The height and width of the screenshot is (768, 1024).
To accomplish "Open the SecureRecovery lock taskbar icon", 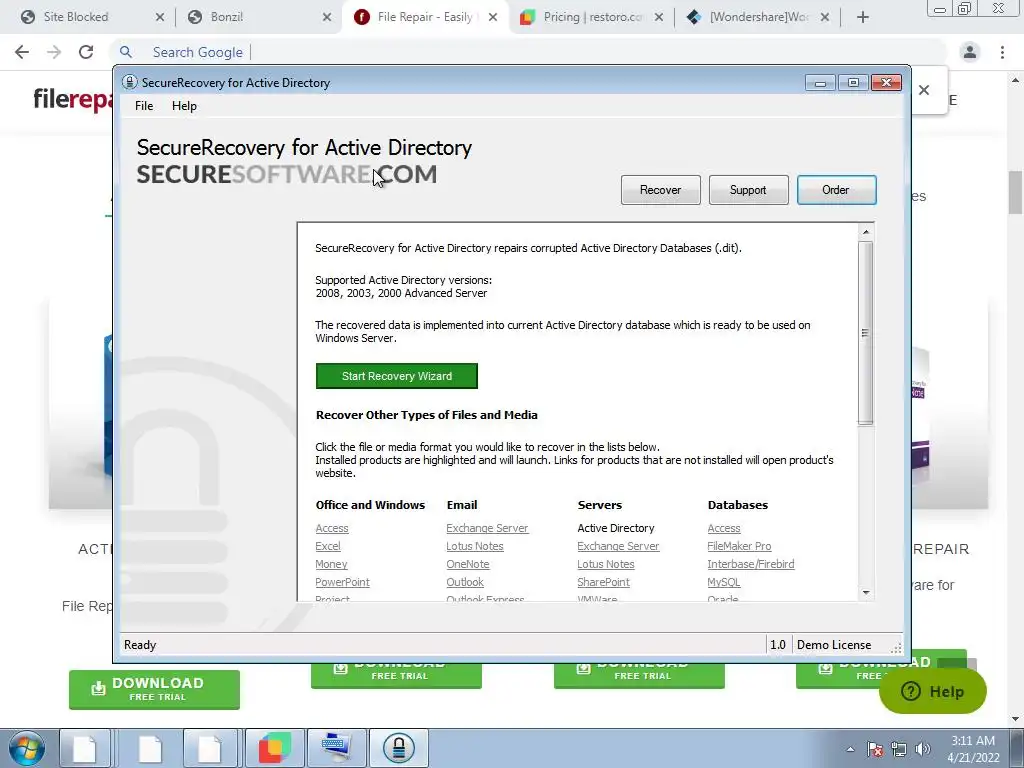I will point(399,748).
